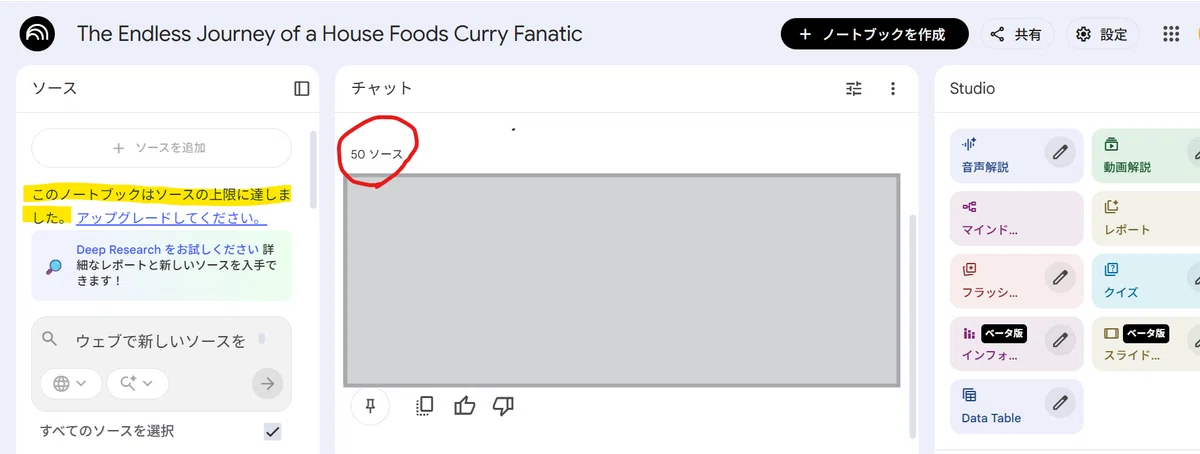Open the Google apps grid icon
Image resolution: width=1200 pixels, height=454 pixels.
tap(1172, 34)
